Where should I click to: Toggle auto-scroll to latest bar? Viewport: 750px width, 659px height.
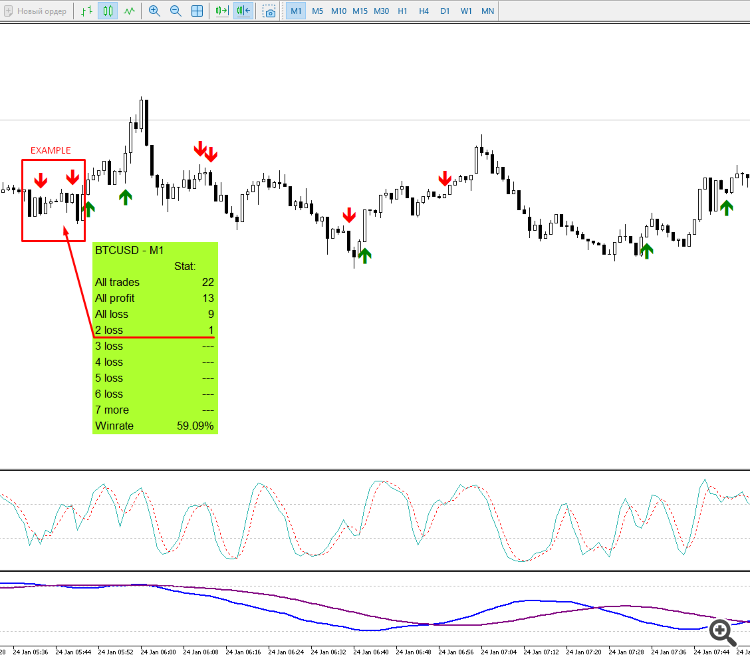(x=222, y=11)
